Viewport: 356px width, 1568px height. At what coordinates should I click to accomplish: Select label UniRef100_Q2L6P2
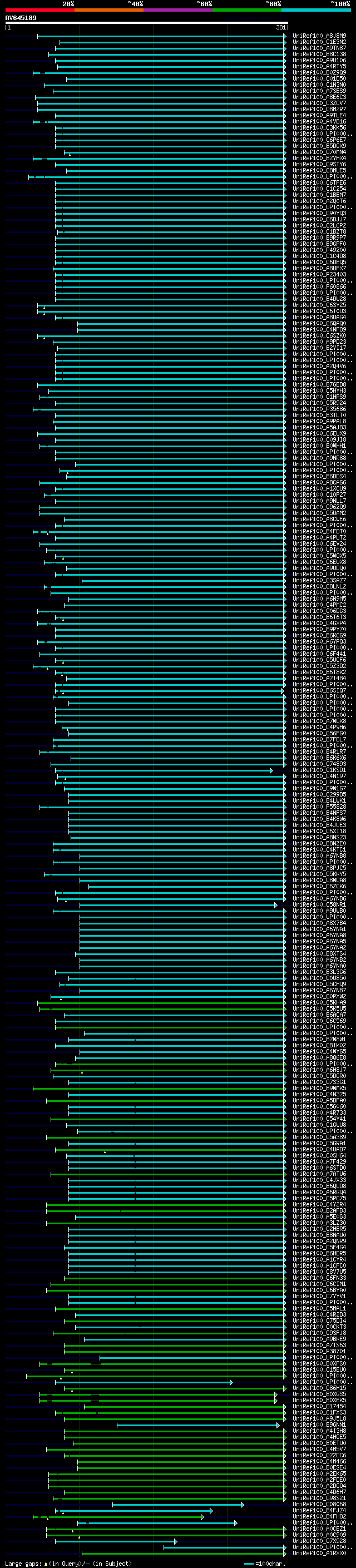click(x=319, y=225)
